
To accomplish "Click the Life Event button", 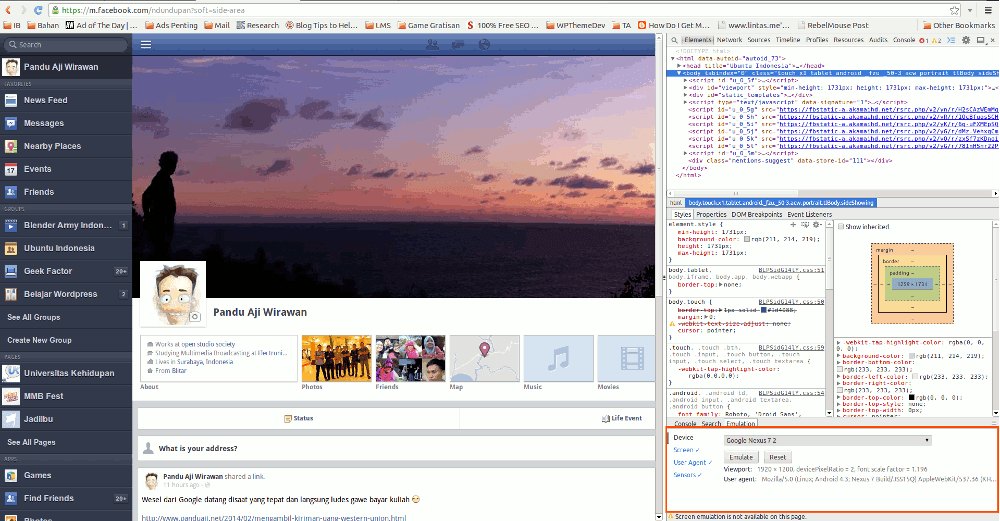I will point(622,418).
